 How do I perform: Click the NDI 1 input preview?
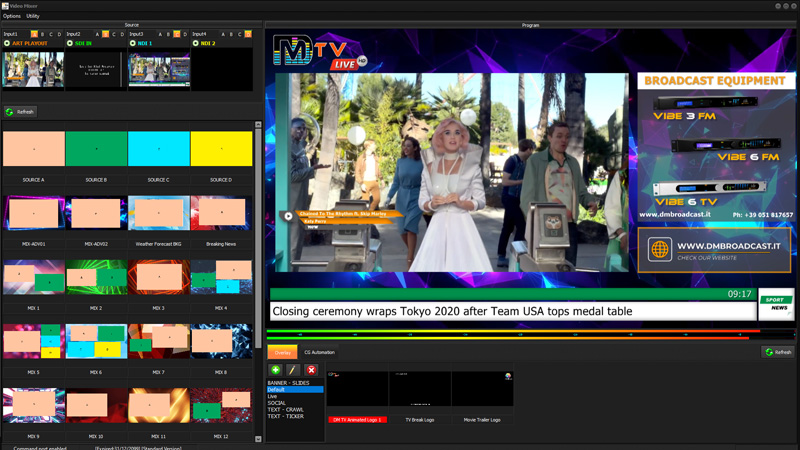click(159, 69)
